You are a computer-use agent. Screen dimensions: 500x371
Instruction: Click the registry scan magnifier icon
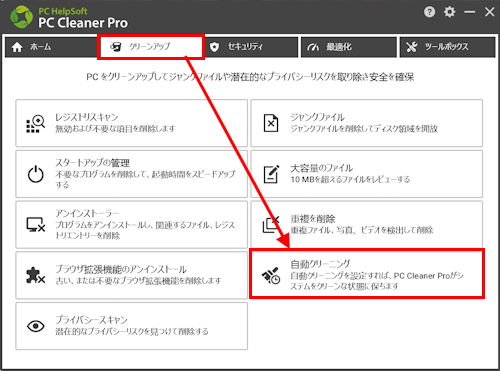click(36, 124)
